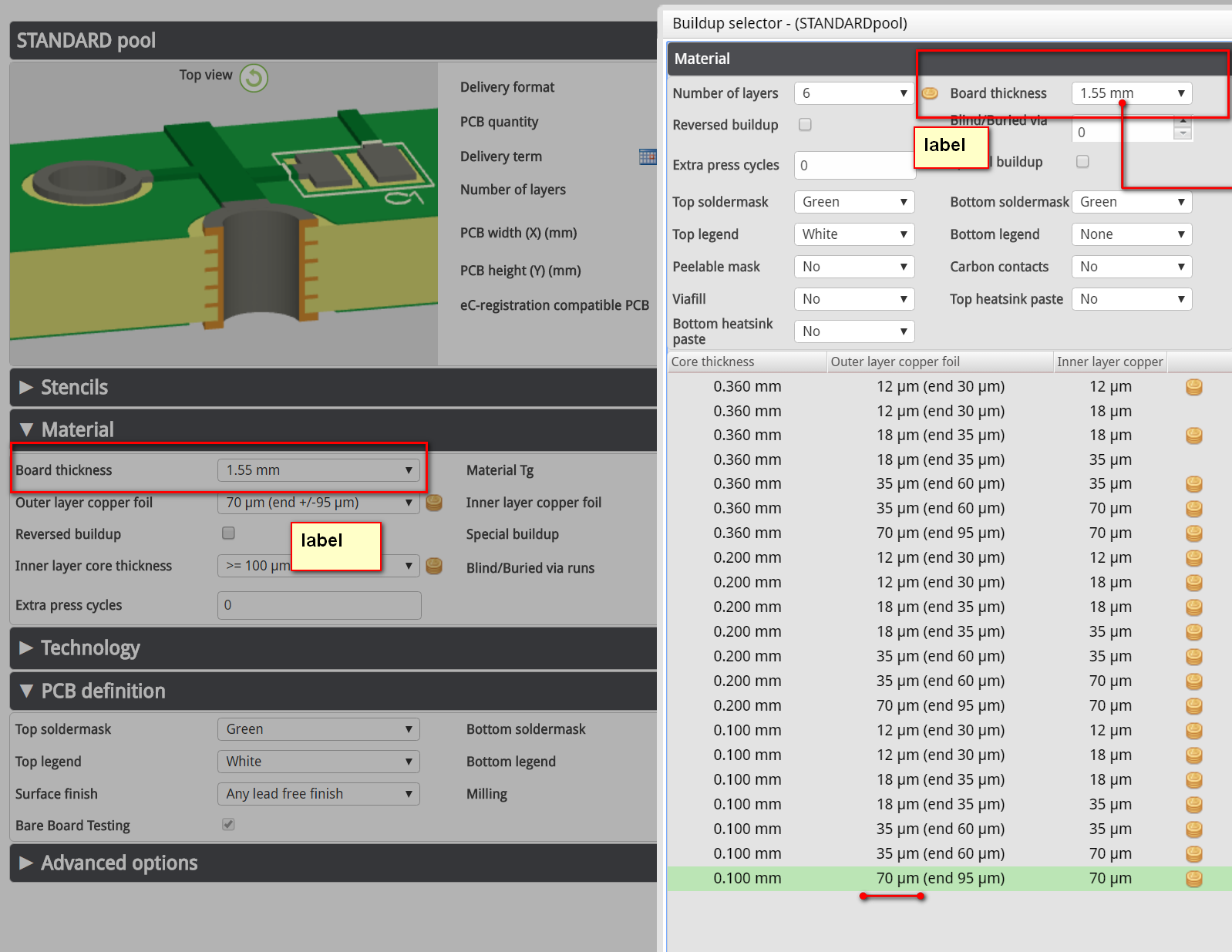Expand the Technology section

tap(333, 648)
